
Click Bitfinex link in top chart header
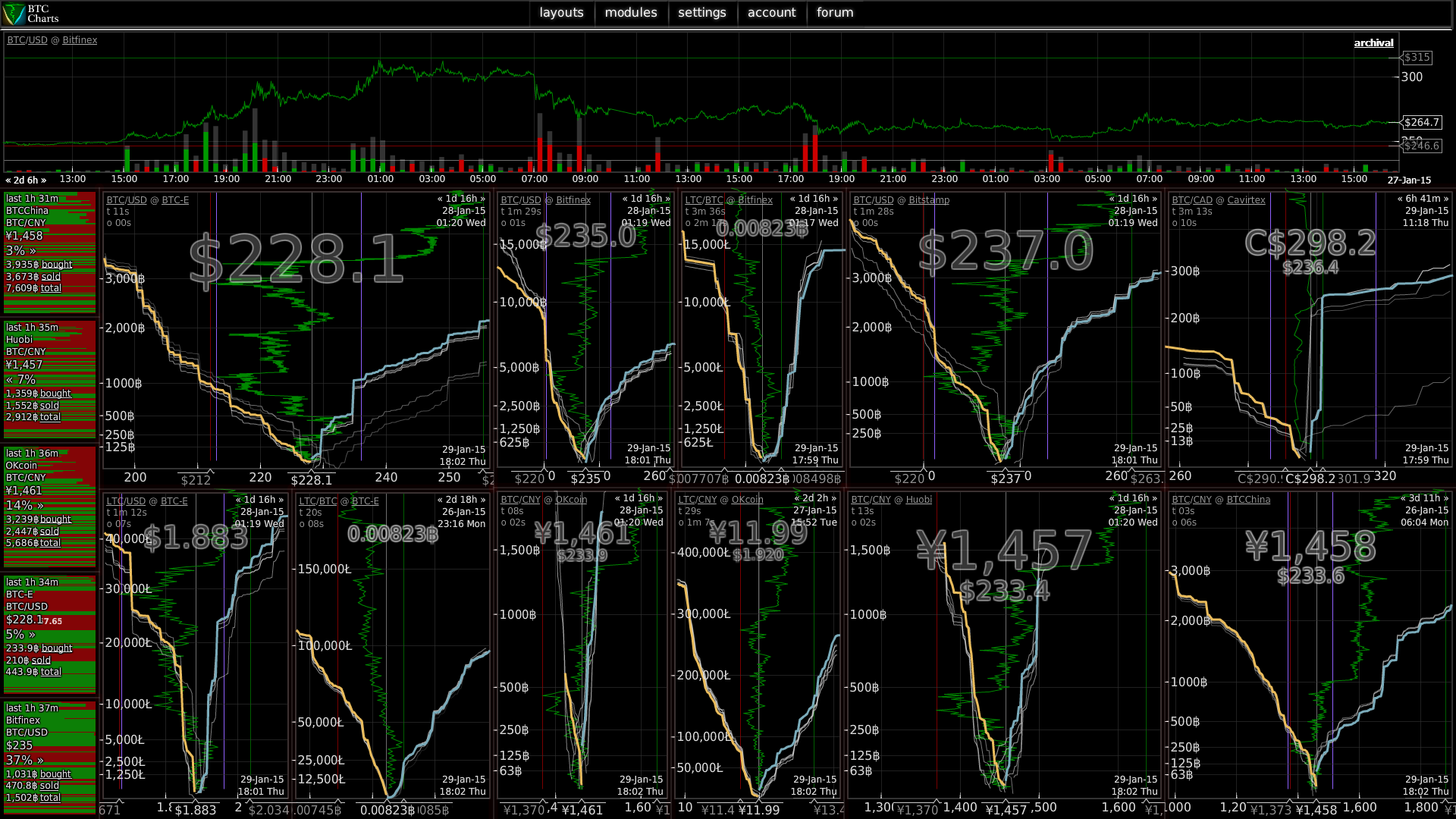click(x=80, y=40)
